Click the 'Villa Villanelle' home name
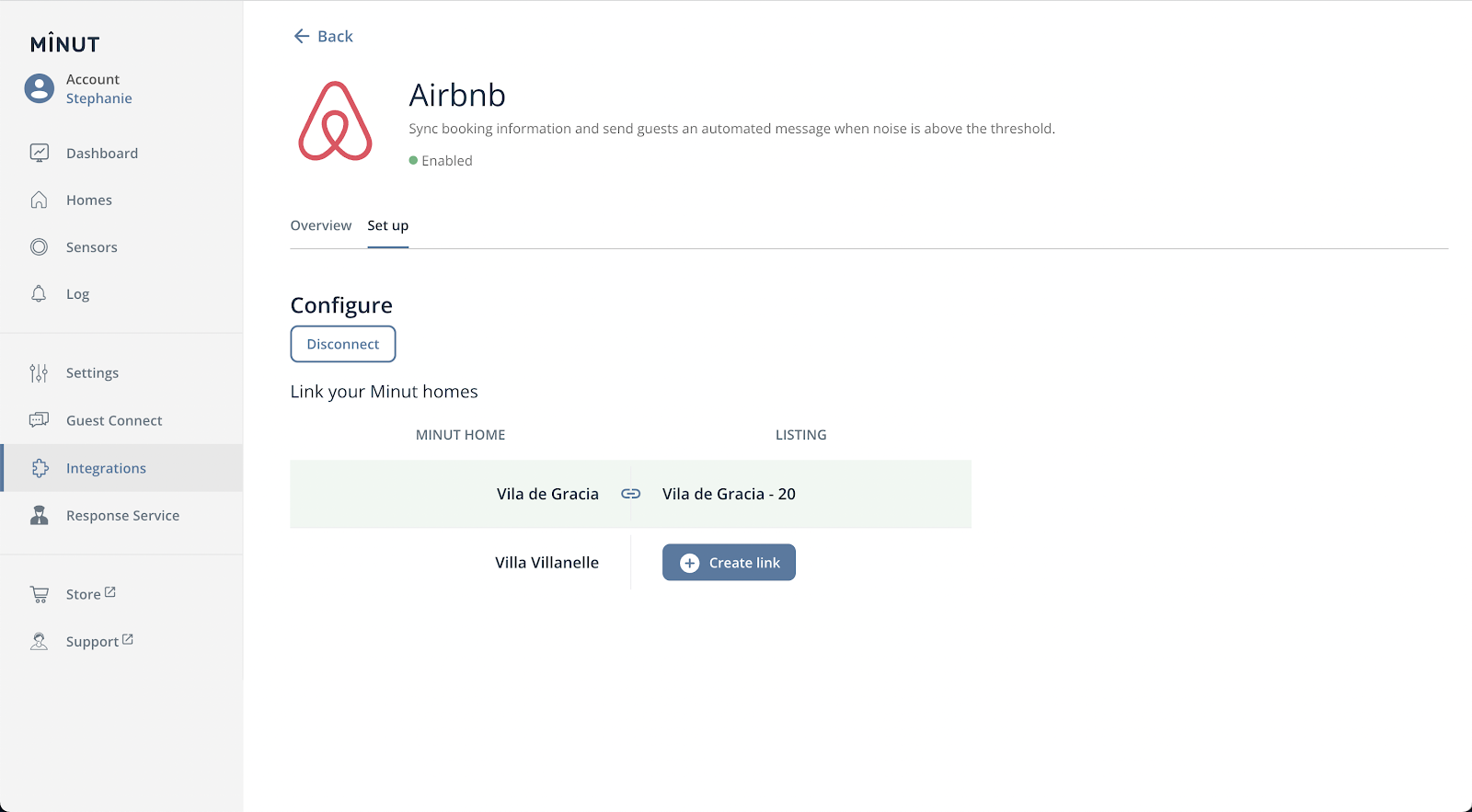The height and width of the screenshot is (812, 1472). tap(546, 562)
